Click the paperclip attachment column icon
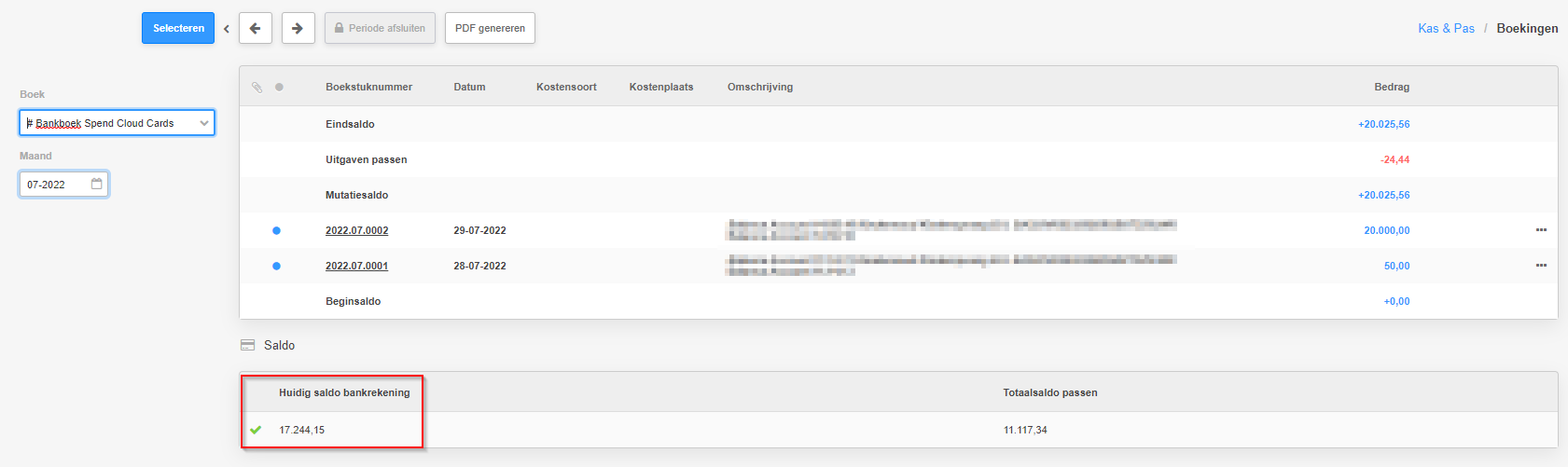 click(x=257, y=87)
